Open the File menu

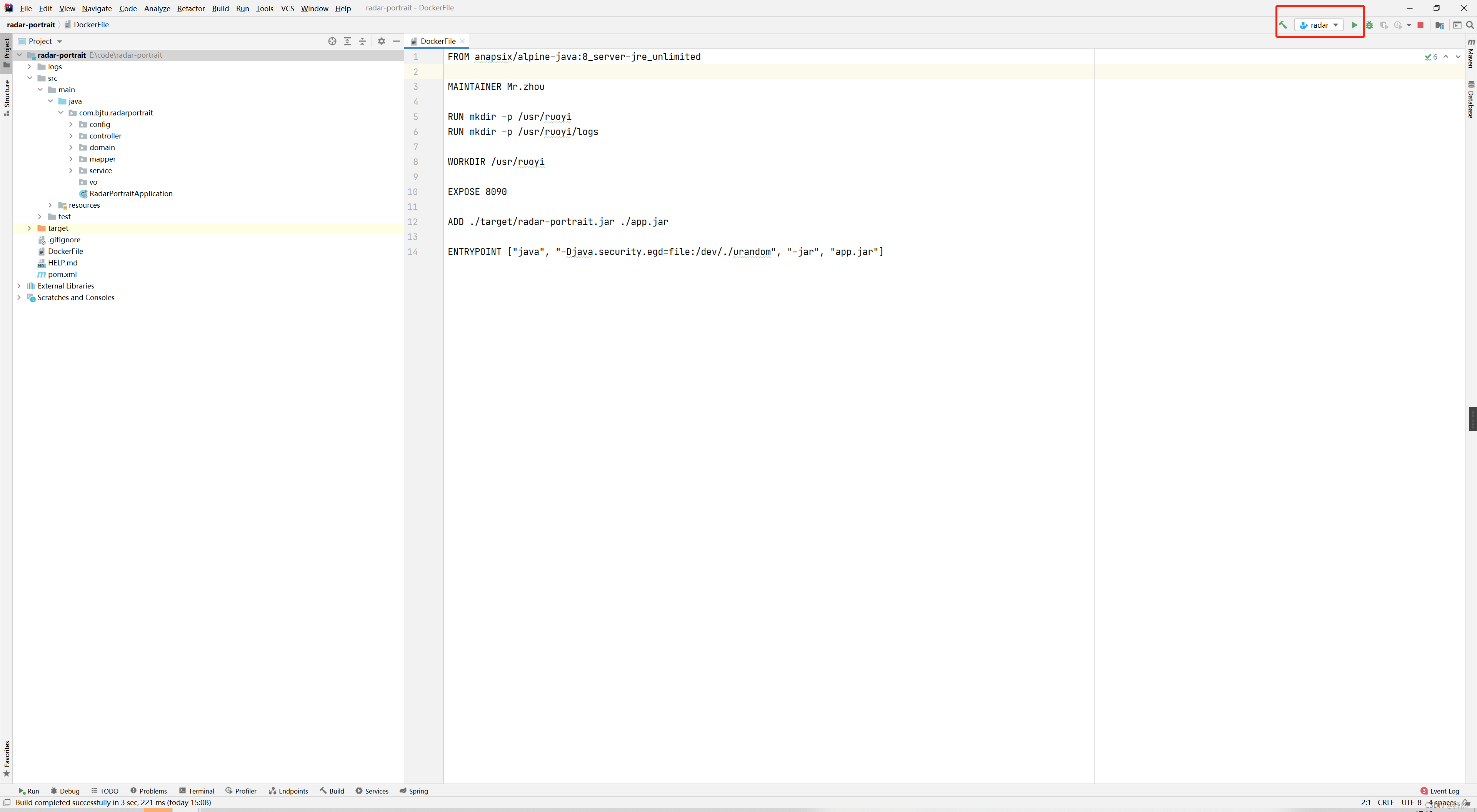click(26, 8)
